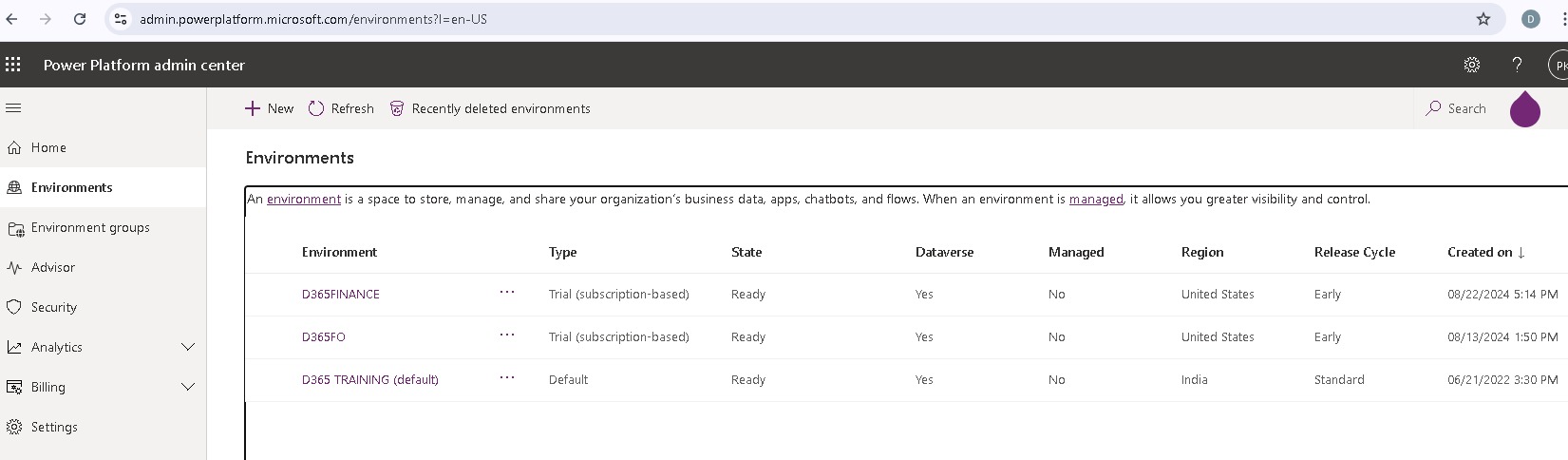Collapse the left navigation hamburger menu
This screenshot has height=460, width=1568.
coord(13,108)
